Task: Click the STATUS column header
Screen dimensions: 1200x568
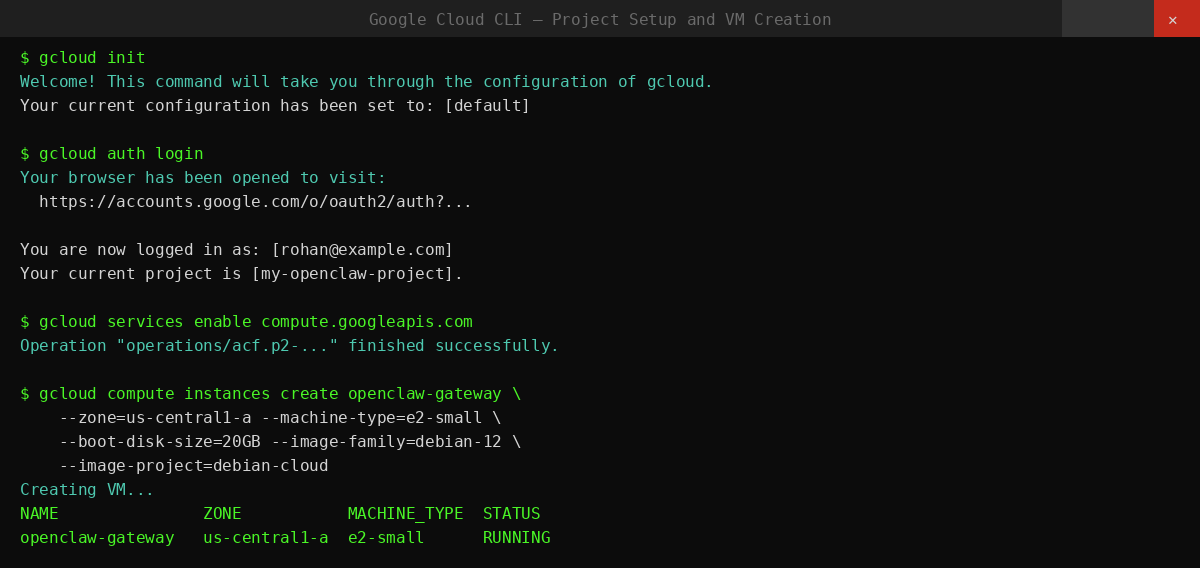Action: 511,514
